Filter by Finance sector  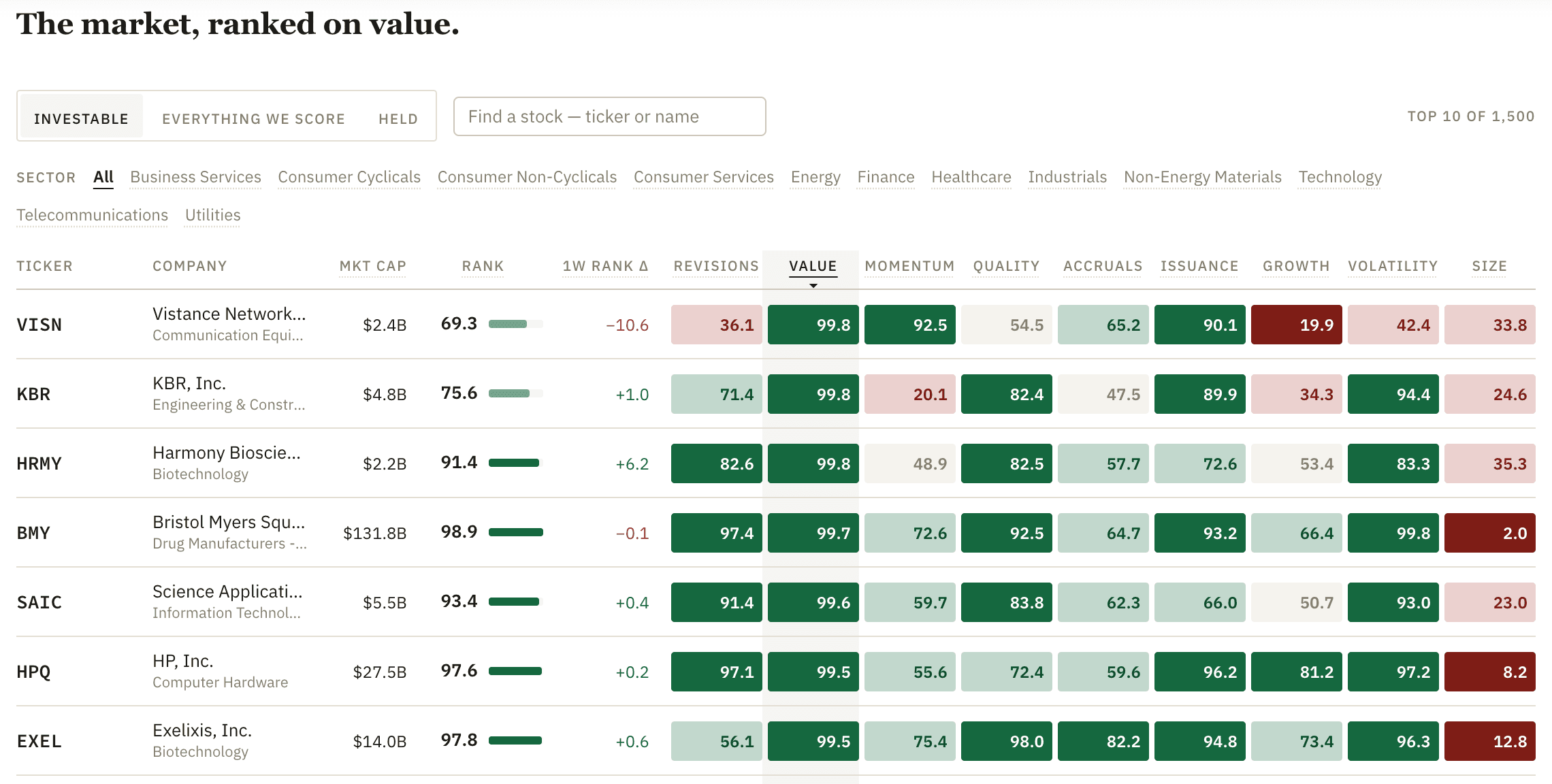pos(886,177)
